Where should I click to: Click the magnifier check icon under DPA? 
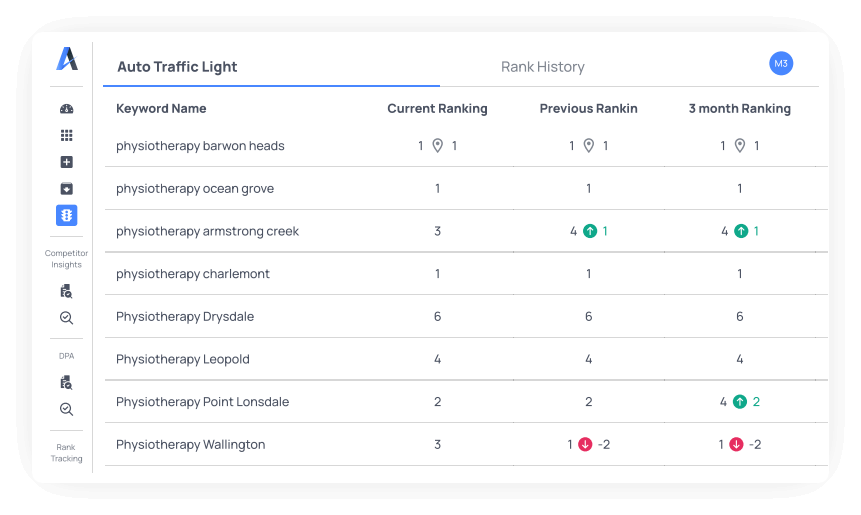click(x=67, y=409)
